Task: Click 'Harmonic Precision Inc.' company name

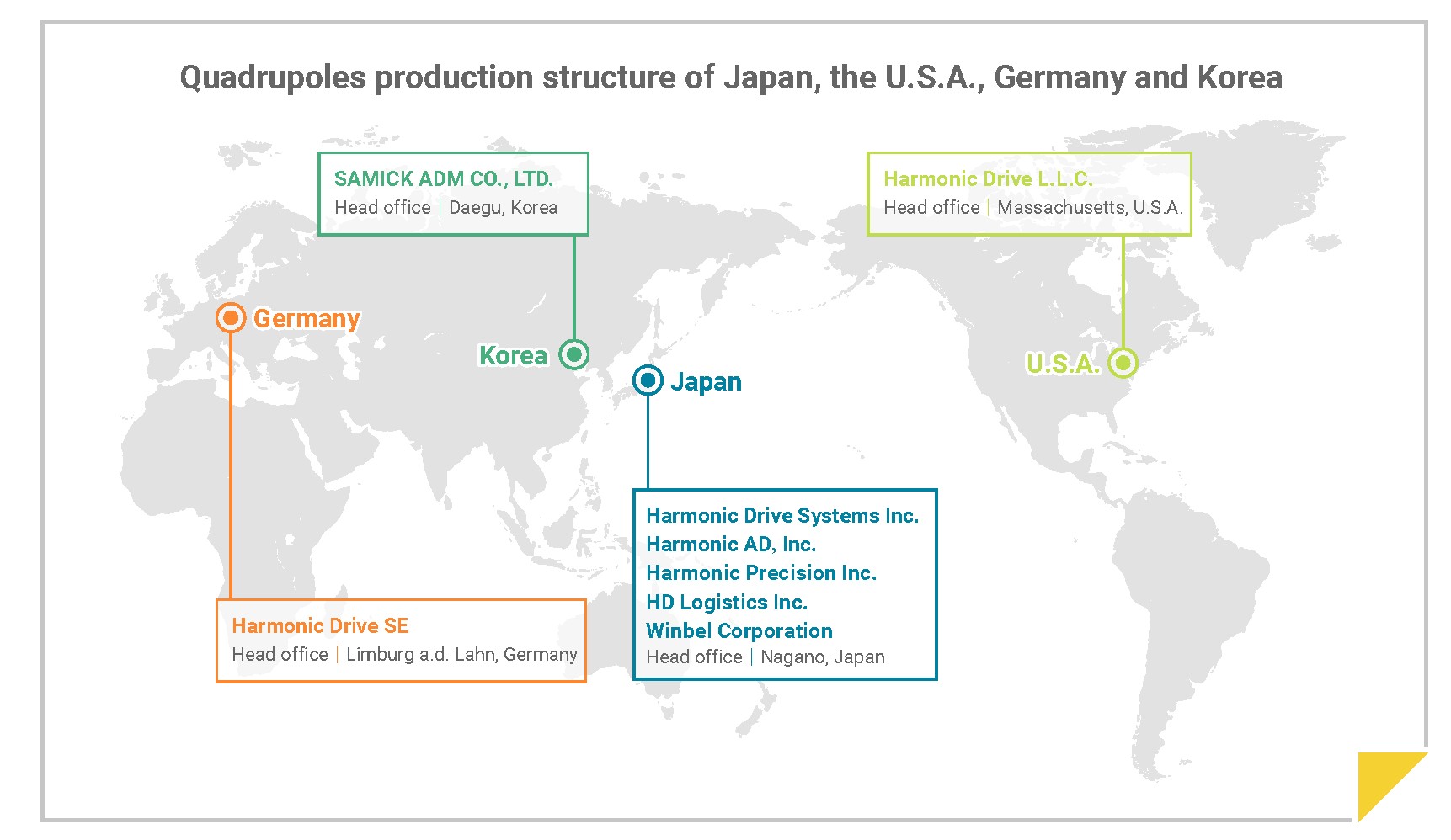Action: point(761,573)
